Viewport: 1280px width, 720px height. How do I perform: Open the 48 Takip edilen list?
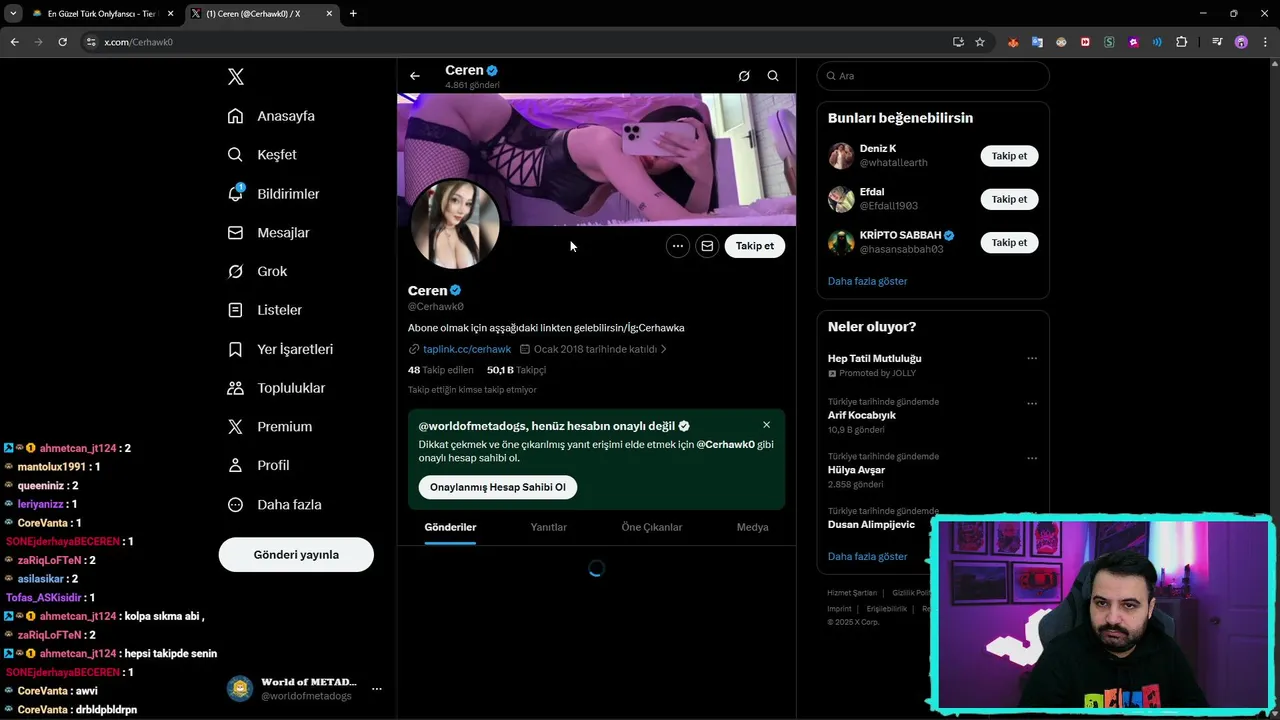(x=441, y=370)
